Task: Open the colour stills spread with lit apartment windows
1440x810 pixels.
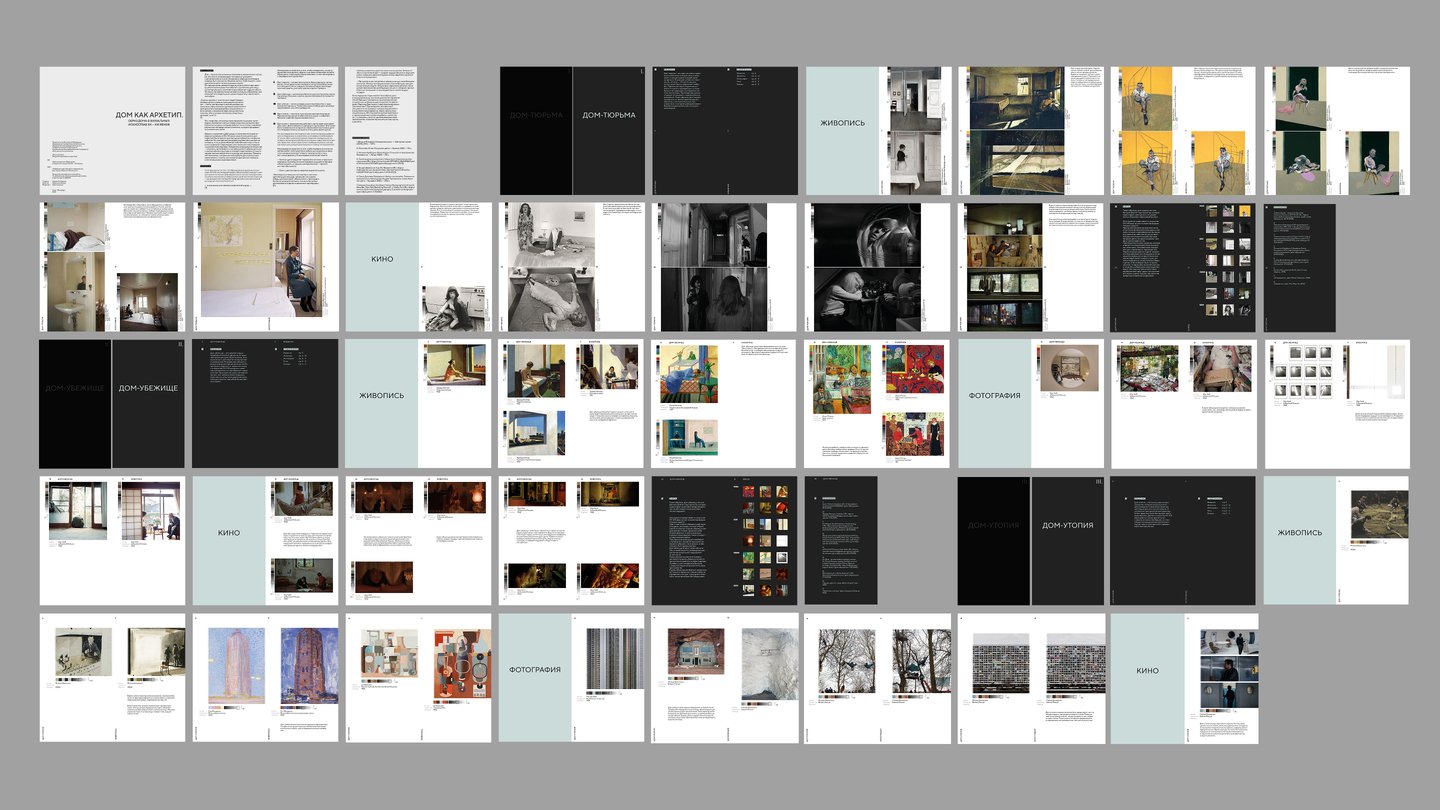Action: [1031, 267]
